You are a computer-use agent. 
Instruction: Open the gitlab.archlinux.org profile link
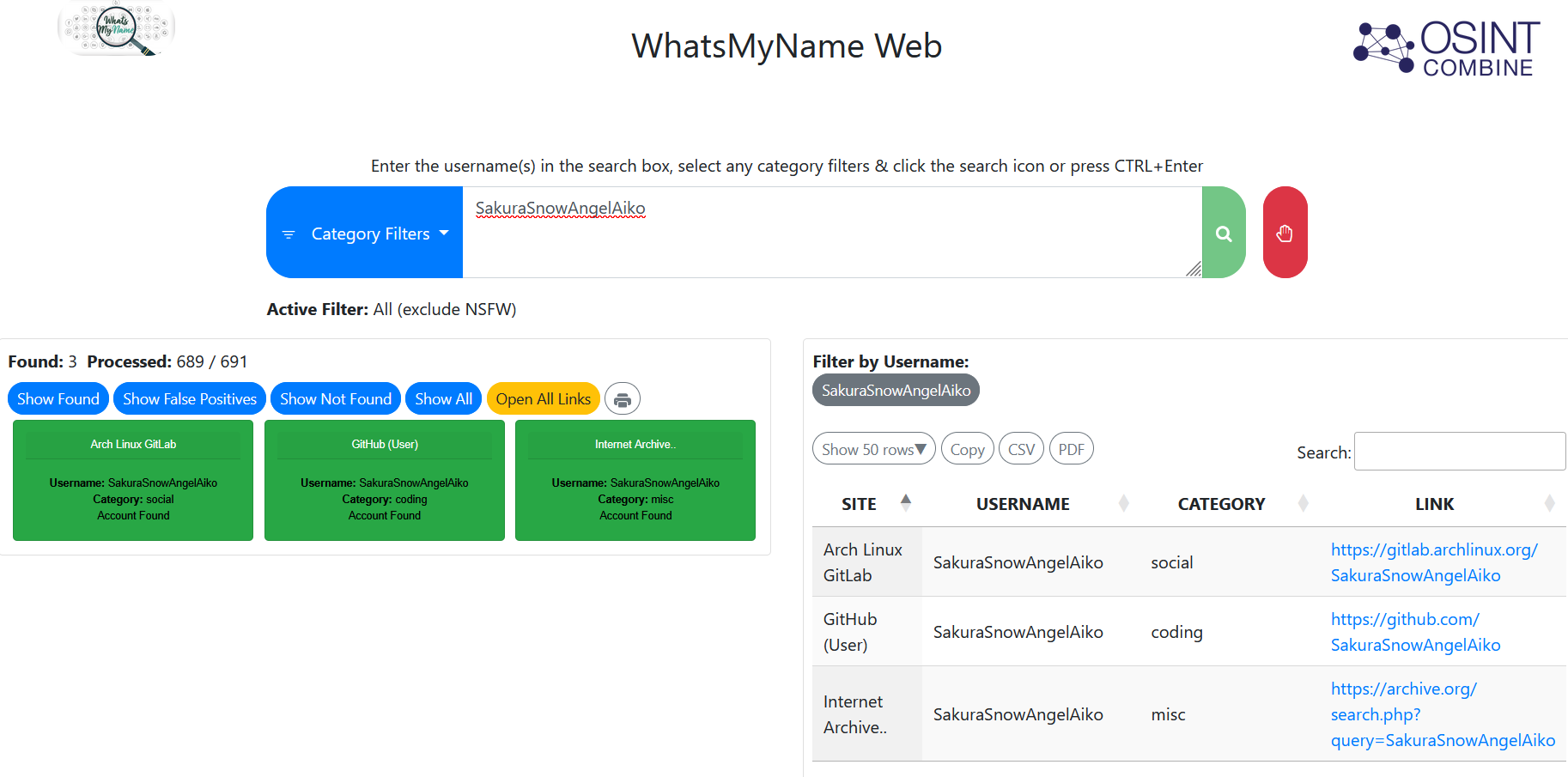[1434, 562]
